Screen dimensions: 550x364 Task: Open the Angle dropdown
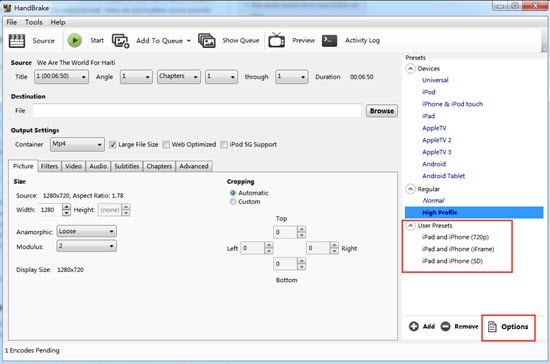[x=136, y=76]
